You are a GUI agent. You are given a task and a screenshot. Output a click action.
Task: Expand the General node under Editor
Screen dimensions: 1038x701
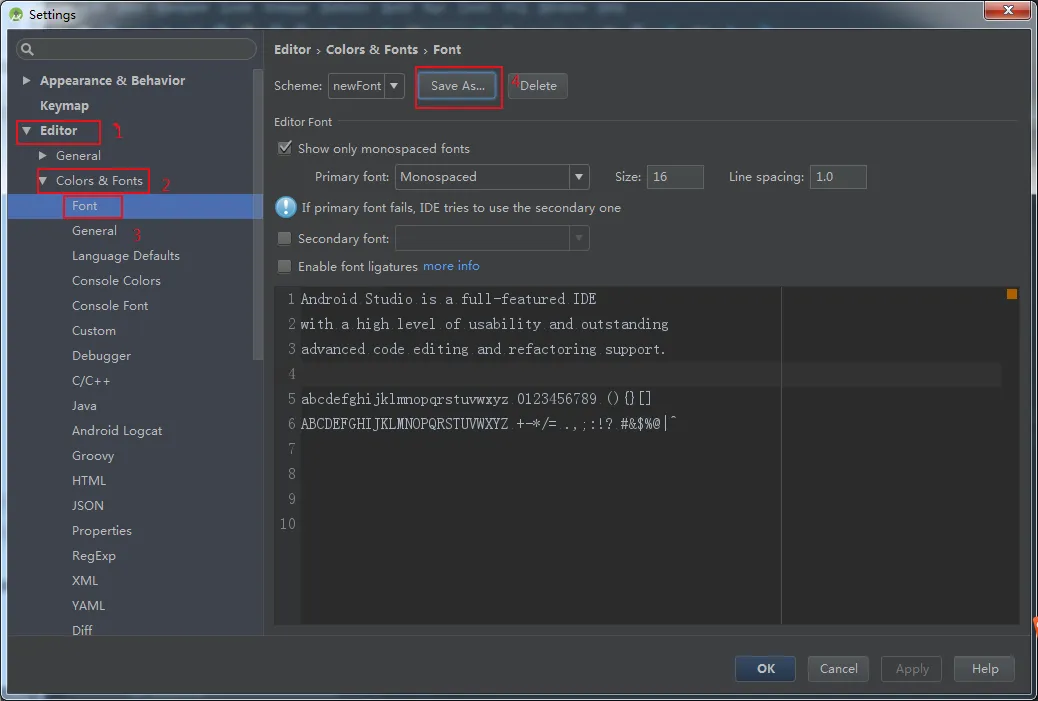point(42,156)
